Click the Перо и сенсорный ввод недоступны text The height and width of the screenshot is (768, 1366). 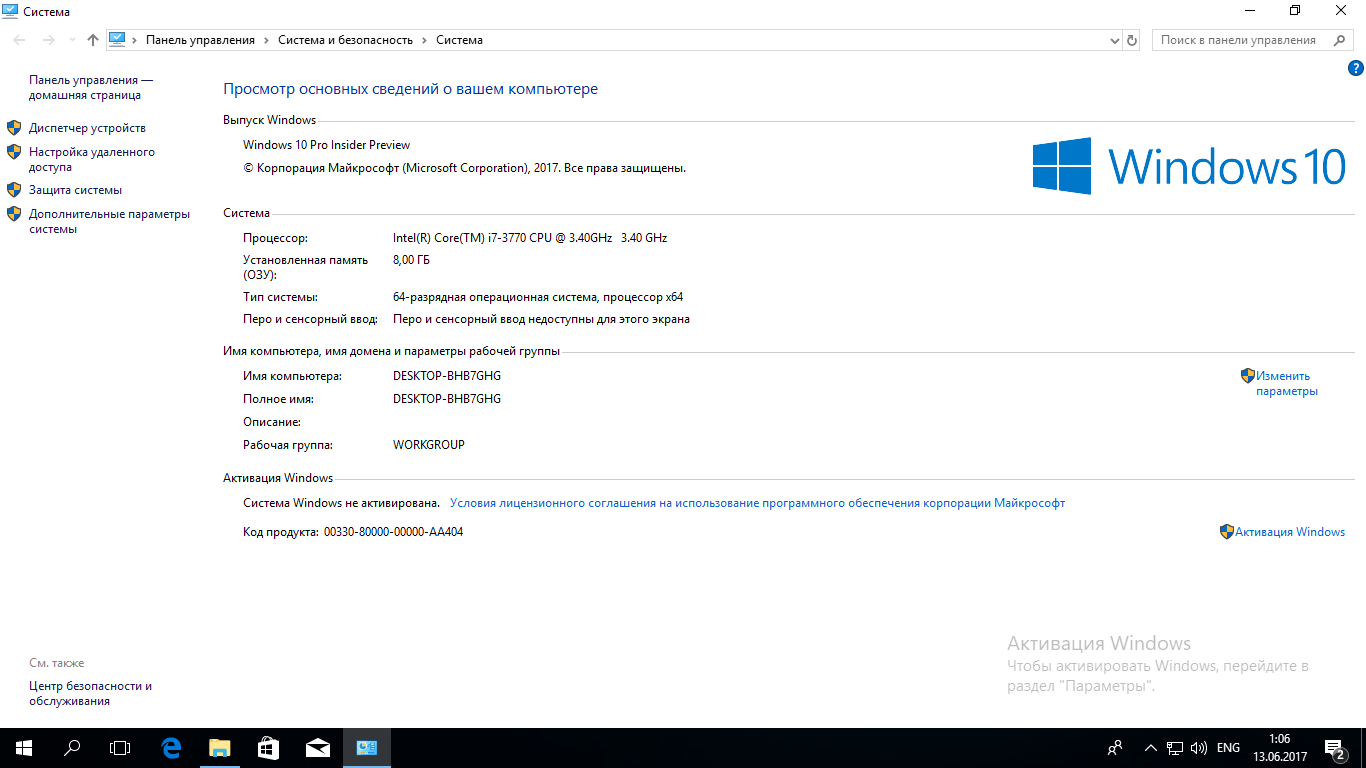pos(541,319)
